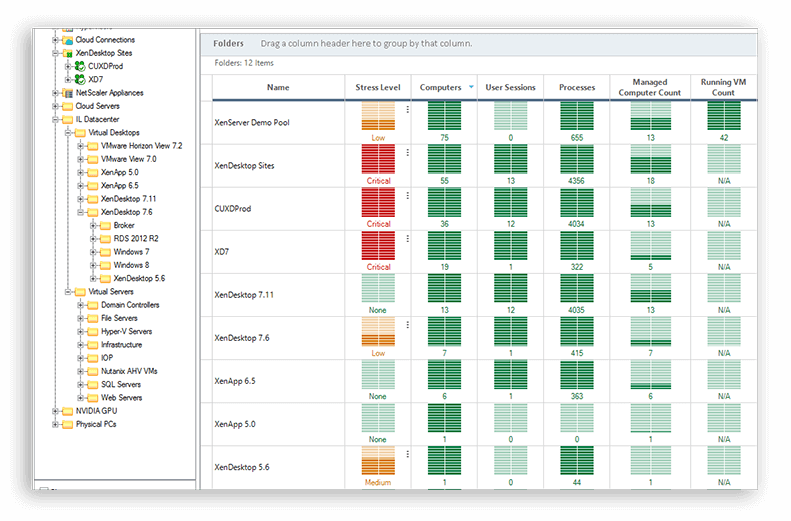
Task: Sort by the Name column header
Action: click(x=278, y=87)
